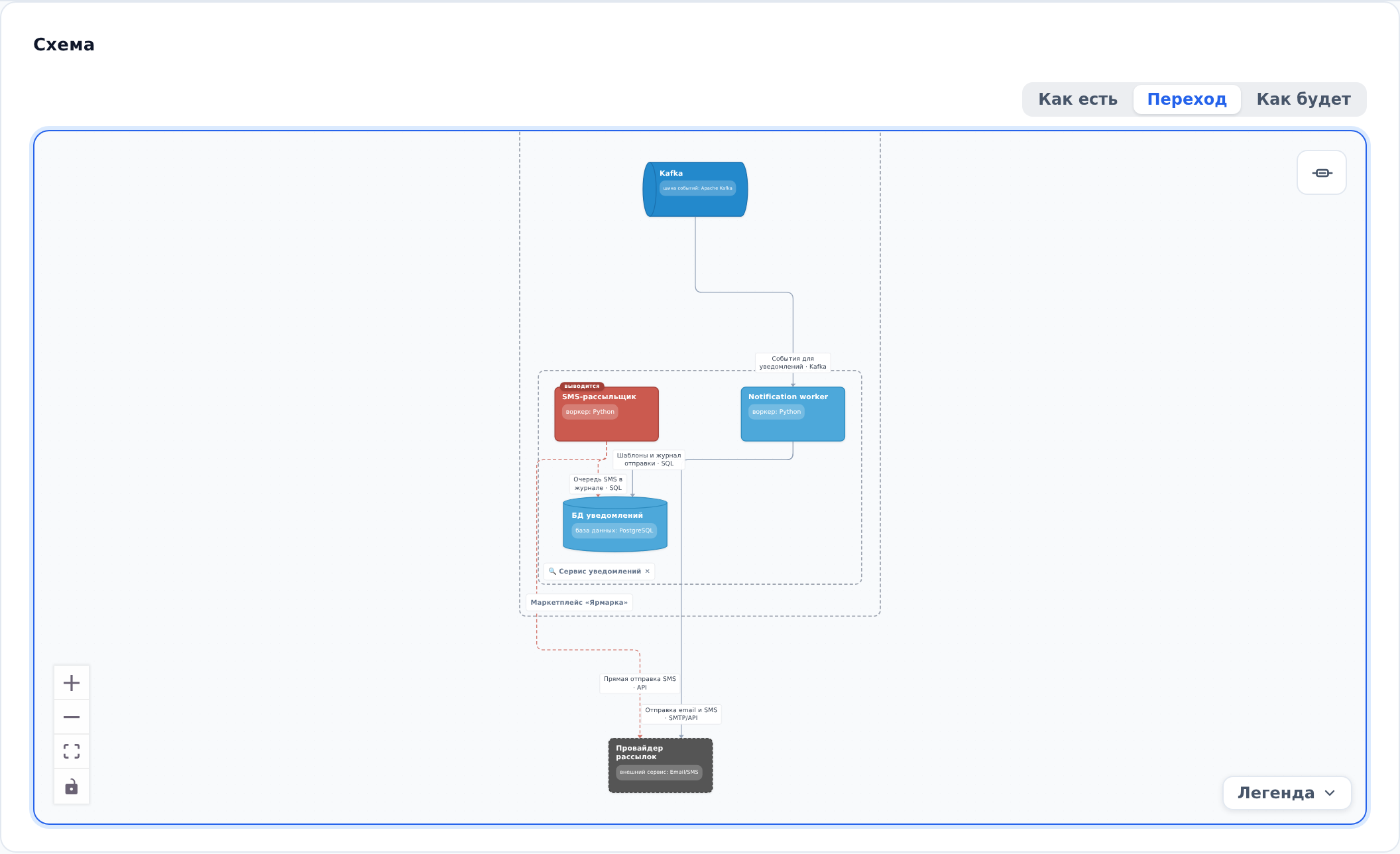Switch to the Как будет tab
This screenshot has height=854, width=1400.
(x=1303, y=99)
